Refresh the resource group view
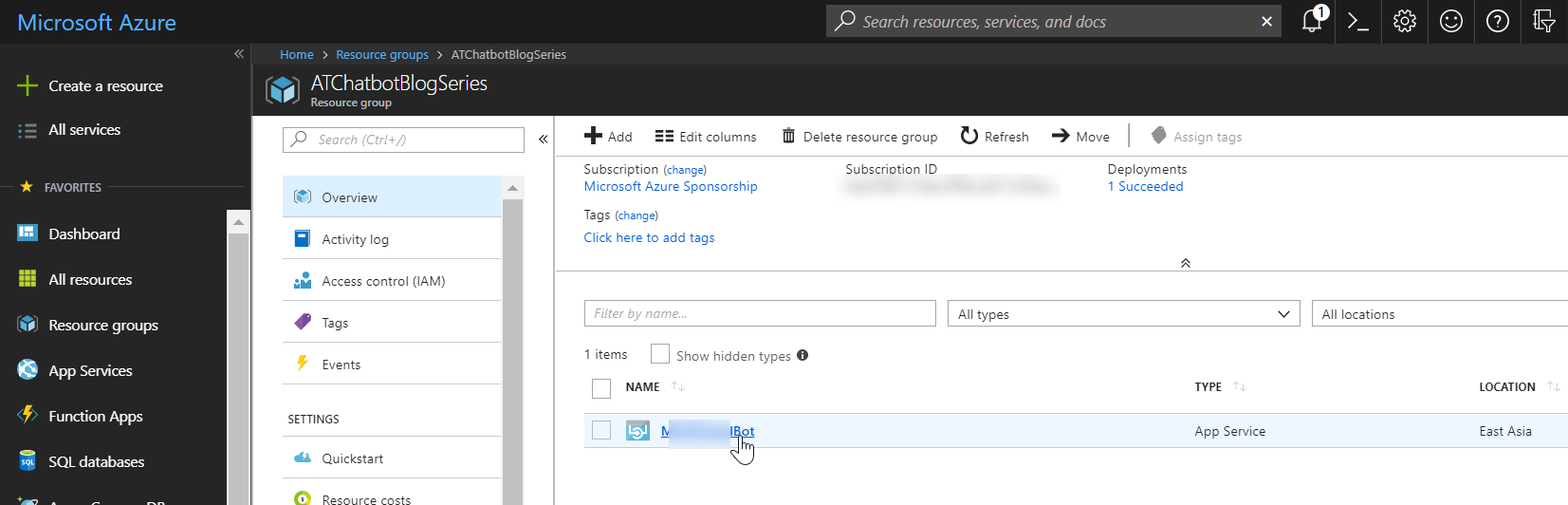 tap(994, 136)
